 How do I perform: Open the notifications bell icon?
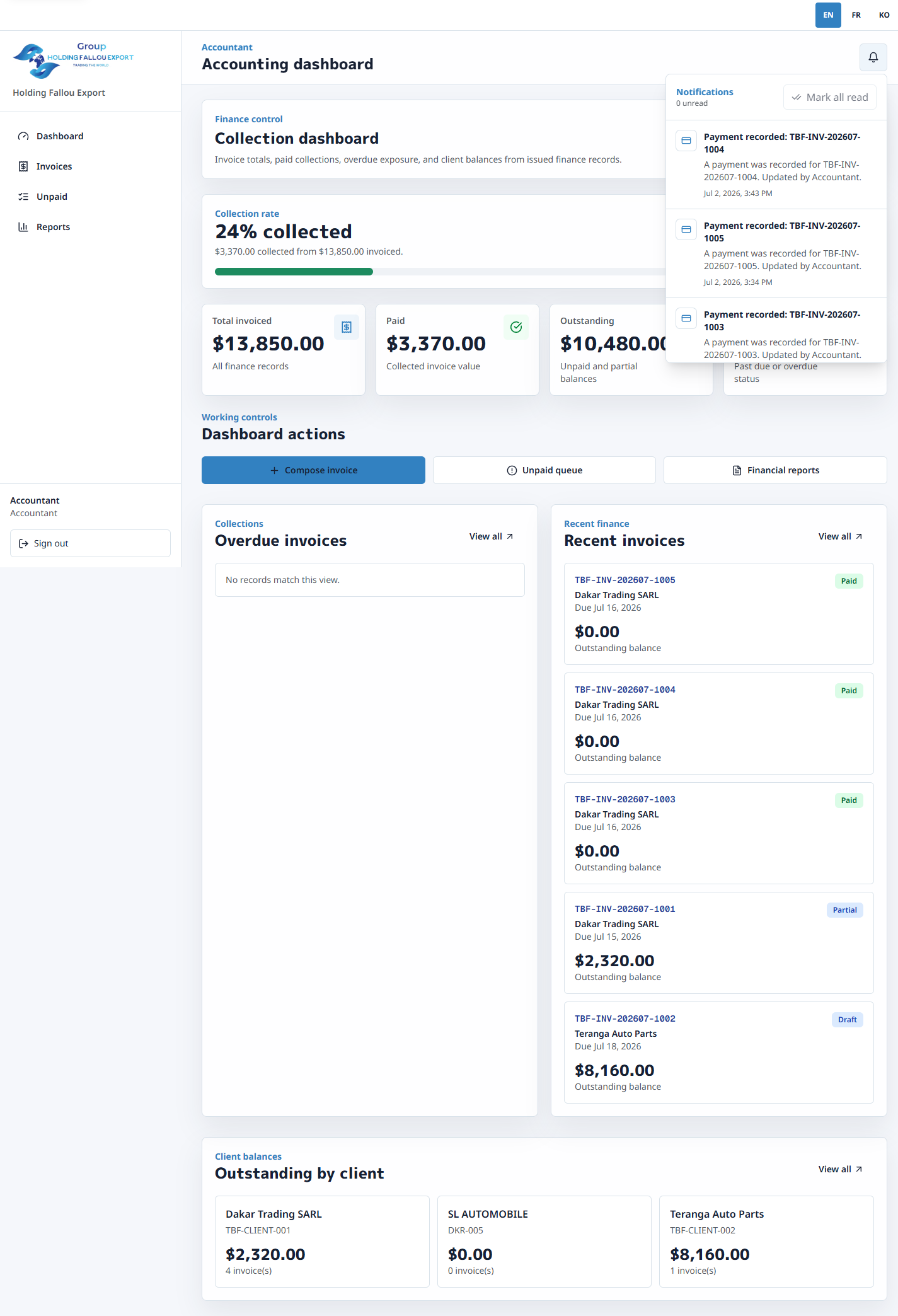tap(873, 57)
